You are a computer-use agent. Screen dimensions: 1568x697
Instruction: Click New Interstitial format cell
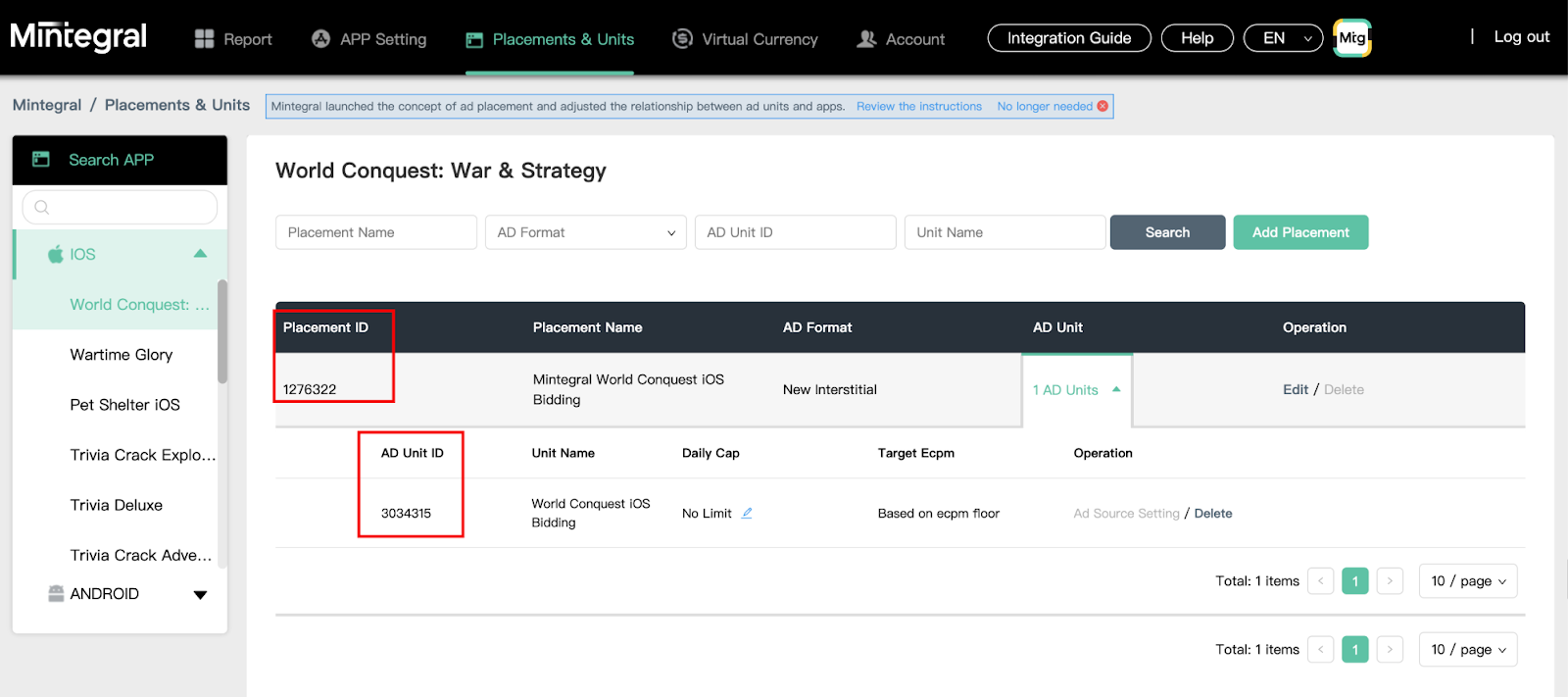[x=830, y=389]
